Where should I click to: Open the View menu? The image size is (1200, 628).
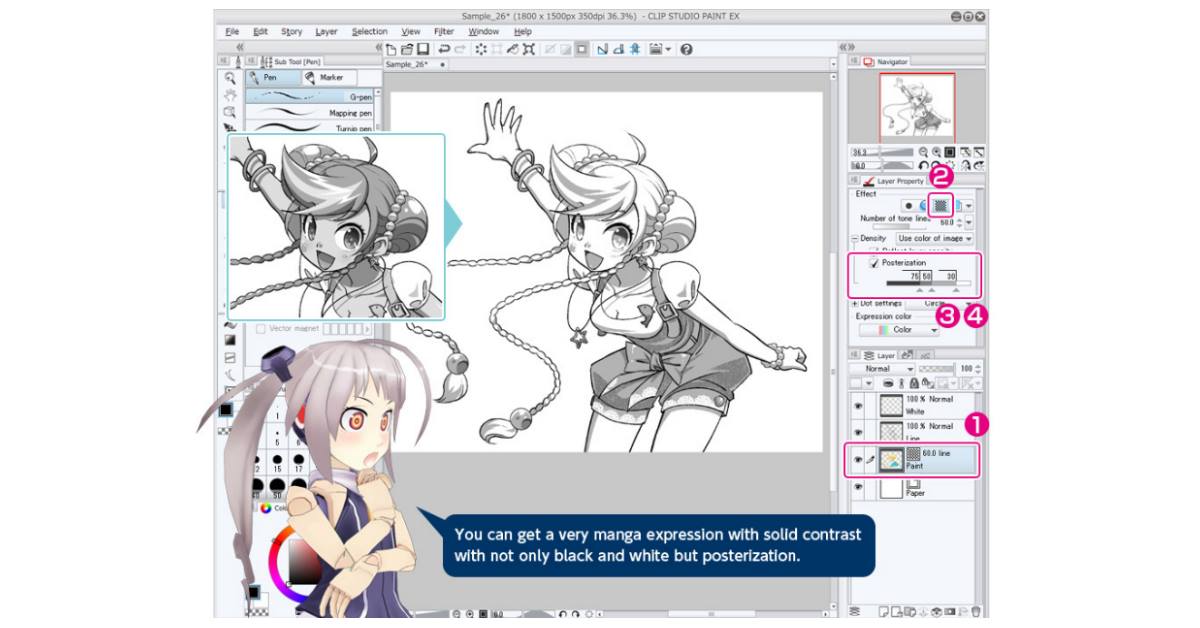tap(411, 32)
